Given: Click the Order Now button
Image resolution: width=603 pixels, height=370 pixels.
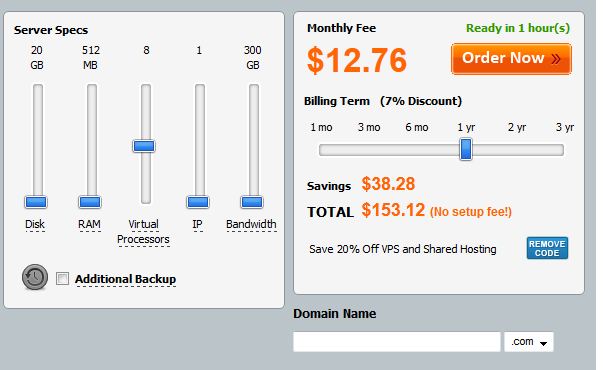Looking at the screenshot, I should [x=511, y=59].
